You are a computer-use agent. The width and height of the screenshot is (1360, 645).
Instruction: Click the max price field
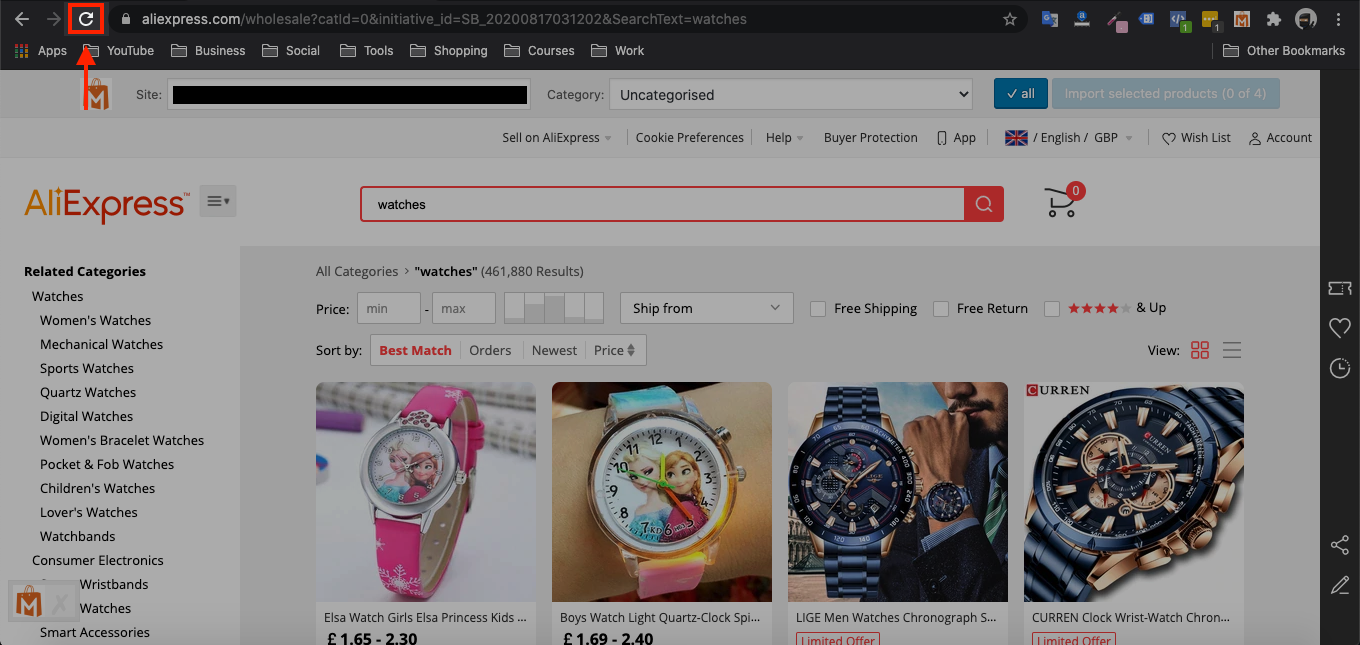[464, 308]
